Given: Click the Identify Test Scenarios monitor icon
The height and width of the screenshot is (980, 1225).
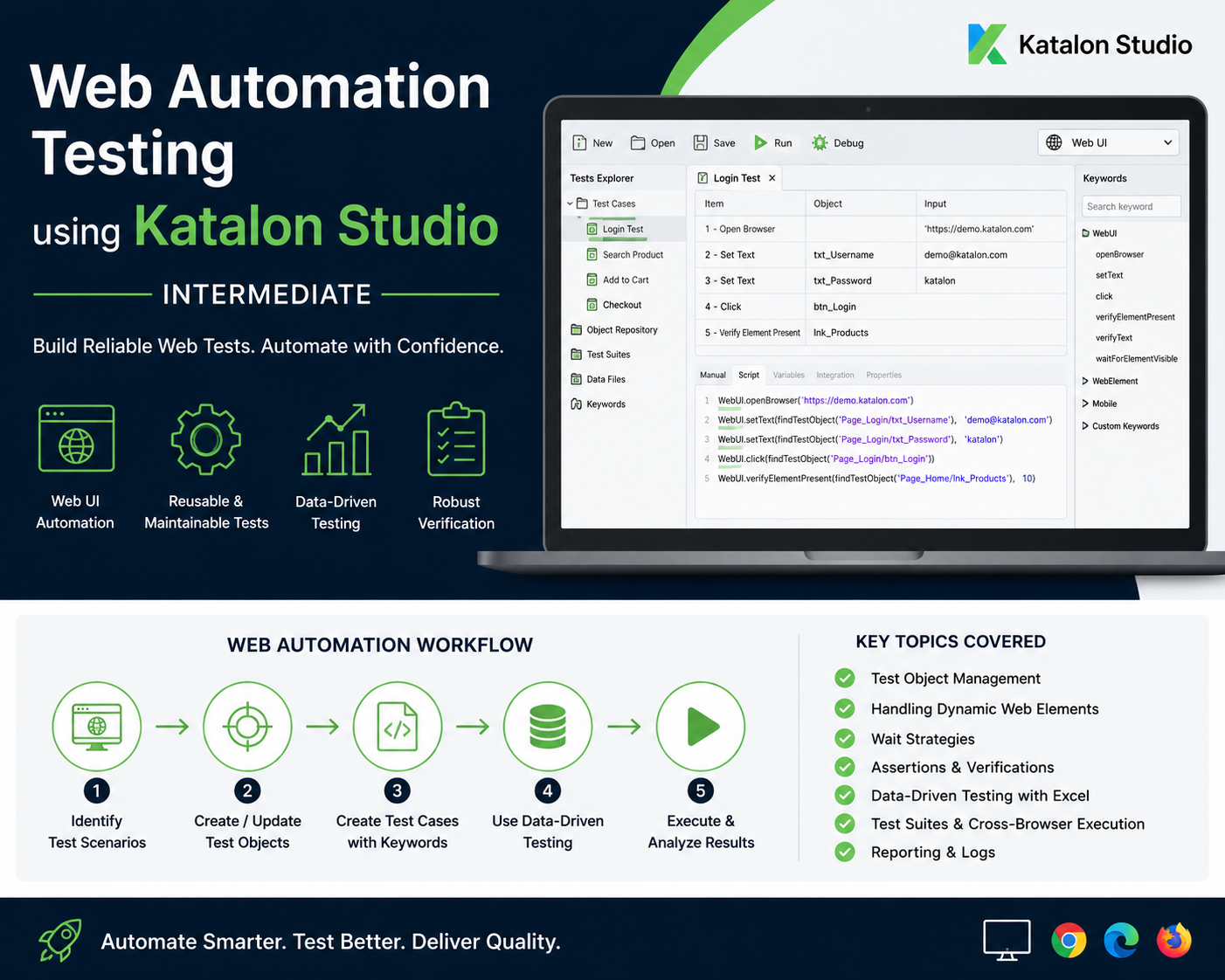Looking at the screenshot, I should [96, 727].
